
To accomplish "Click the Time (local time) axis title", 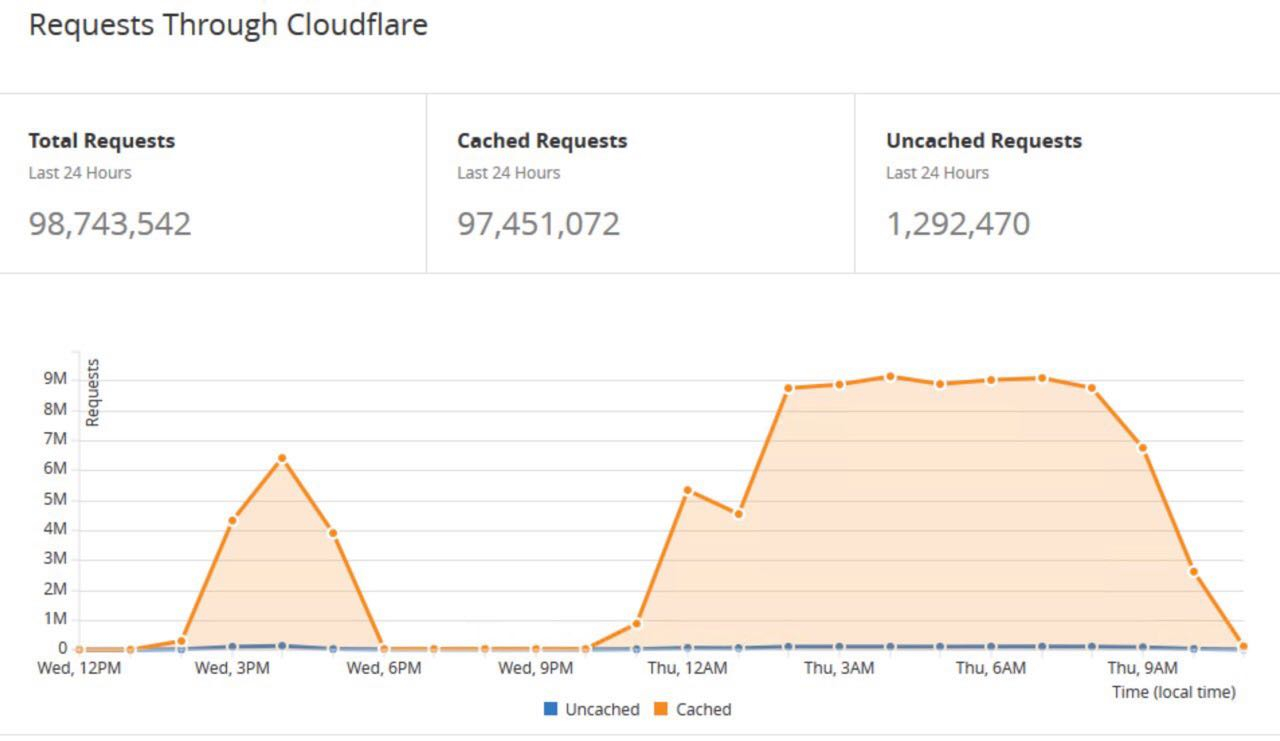I will [1174, 692].
